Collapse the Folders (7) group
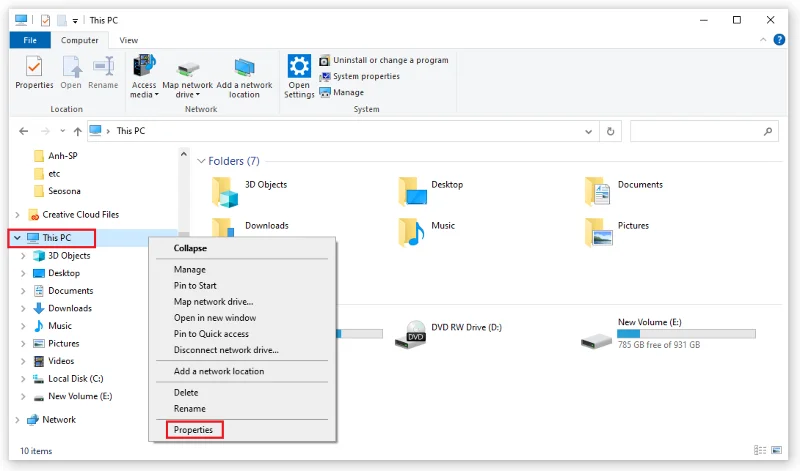 (202, 161)
